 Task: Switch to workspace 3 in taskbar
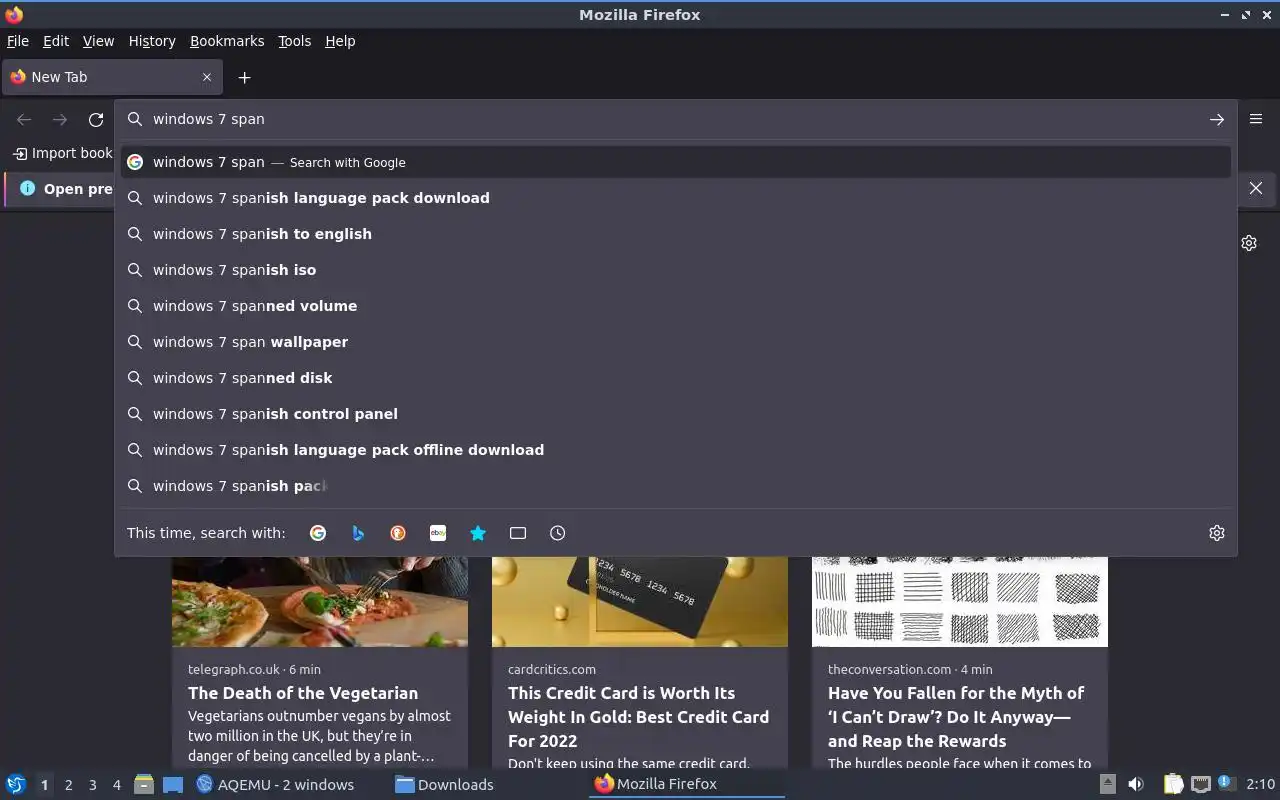point(92,785)
